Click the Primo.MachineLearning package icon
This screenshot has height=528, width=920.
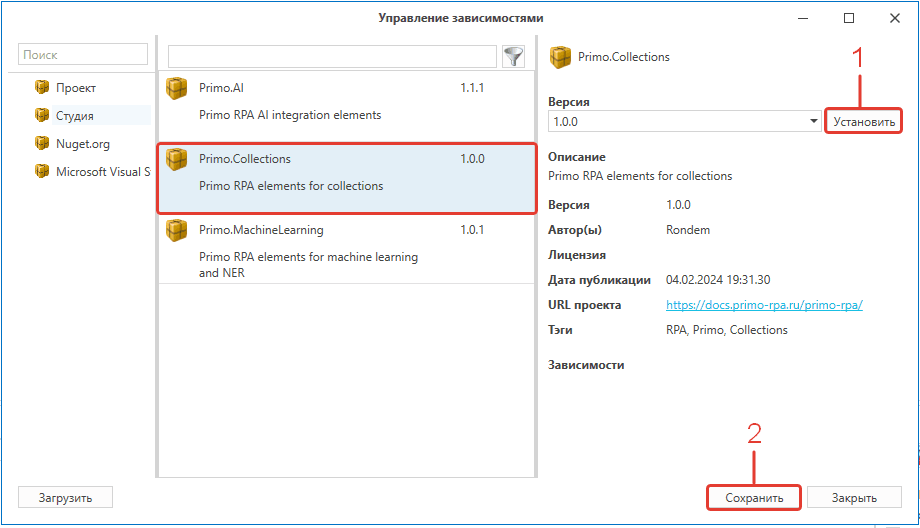coord(177,231)
